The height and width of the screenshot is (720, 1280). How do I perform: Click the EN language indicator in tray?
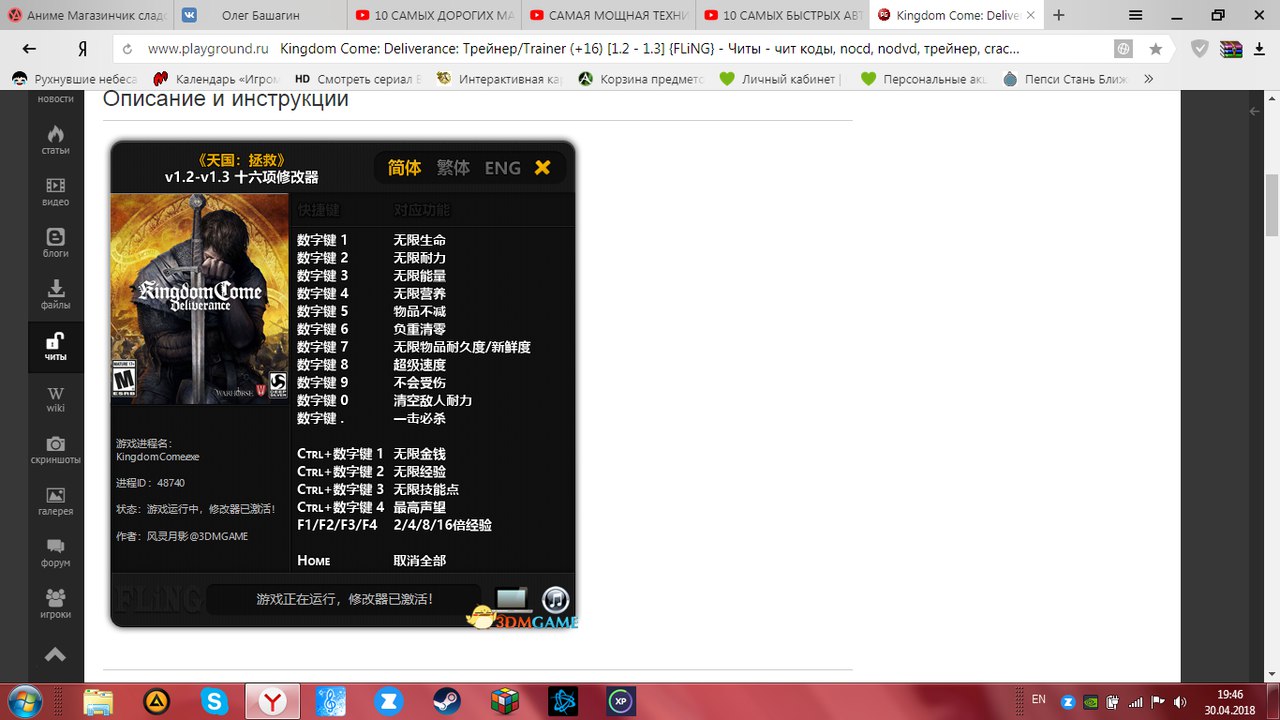click(x=1038, y=698)
